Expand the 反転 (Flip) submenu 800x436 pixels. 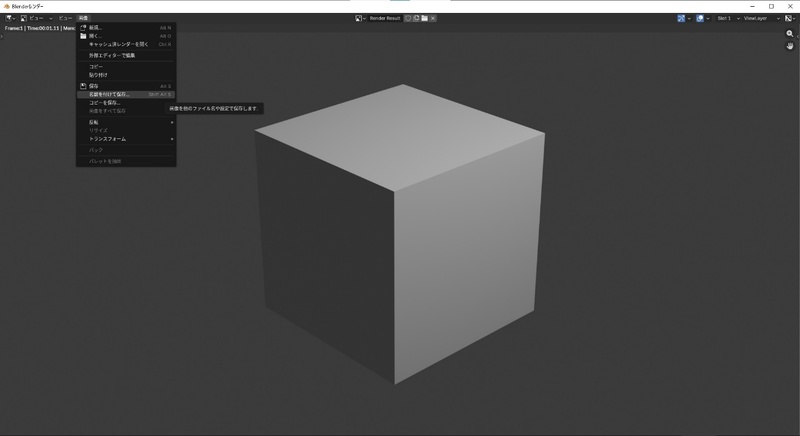coord(126,122)
